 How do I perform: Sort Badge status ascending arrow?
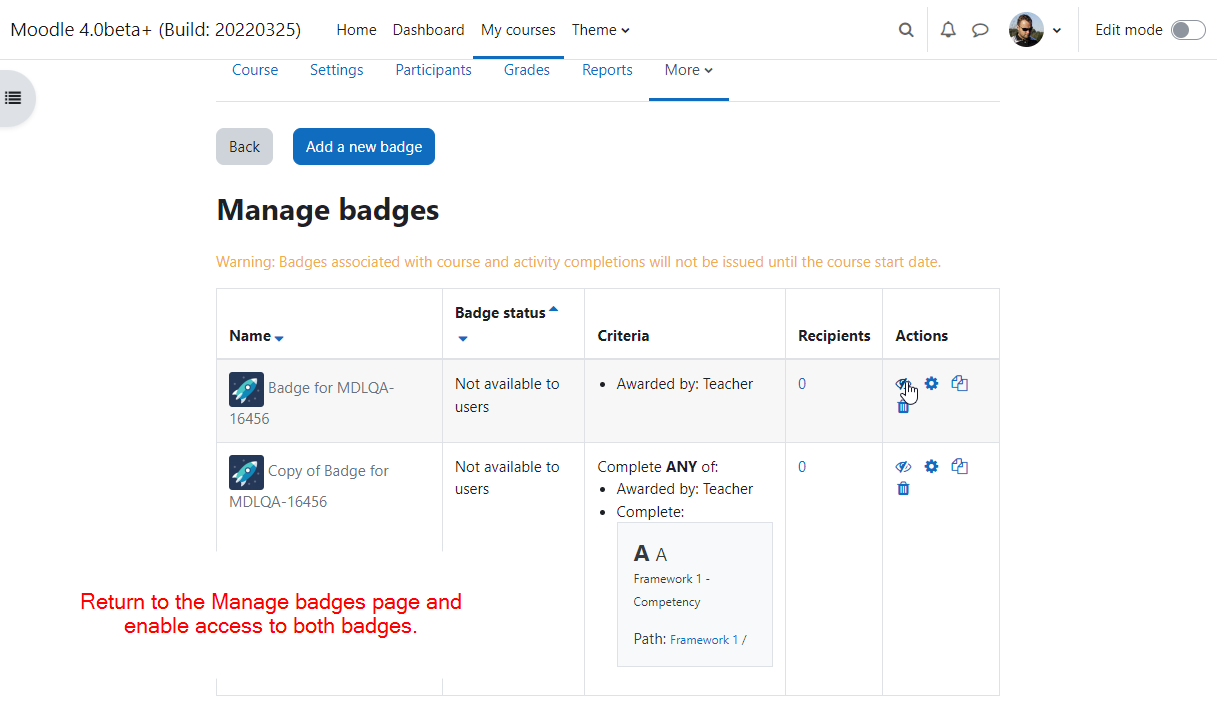pyautogui.click(x=553, y=310)
